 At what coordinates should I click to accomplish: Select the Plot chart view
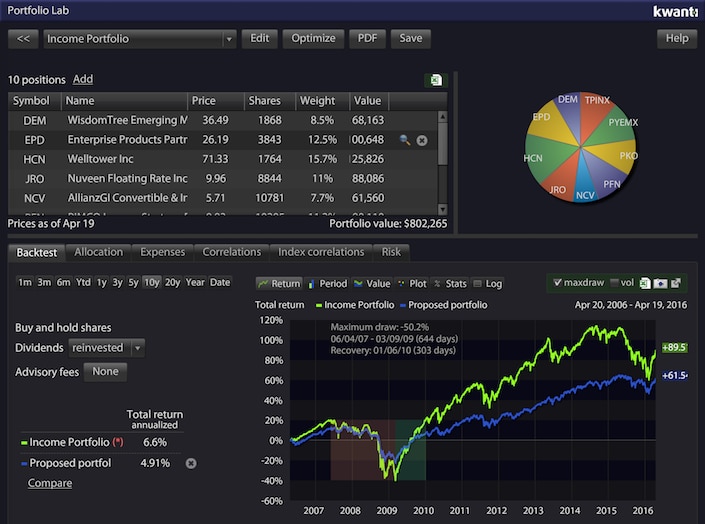point(412,284)
